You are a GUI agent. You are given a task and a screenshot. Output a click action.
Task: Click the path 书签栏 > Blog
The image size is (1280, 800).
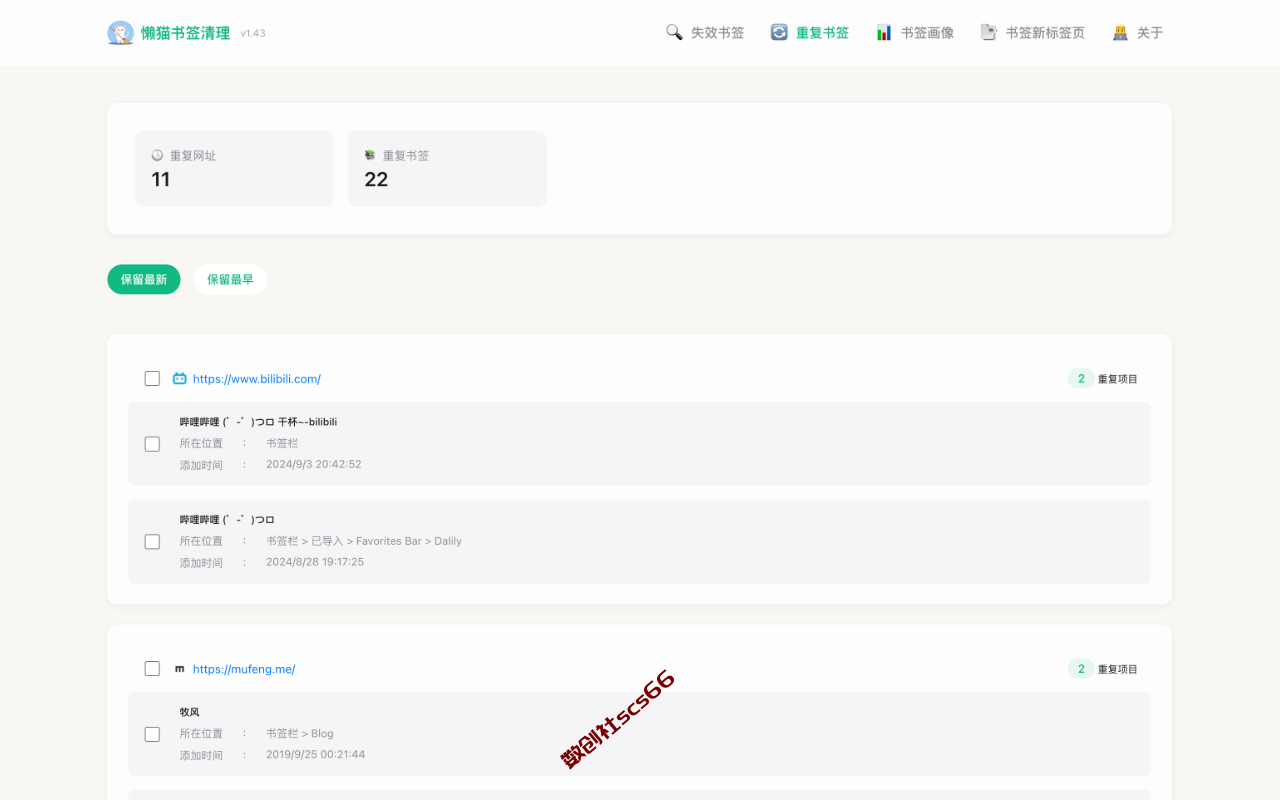(300, 733)
